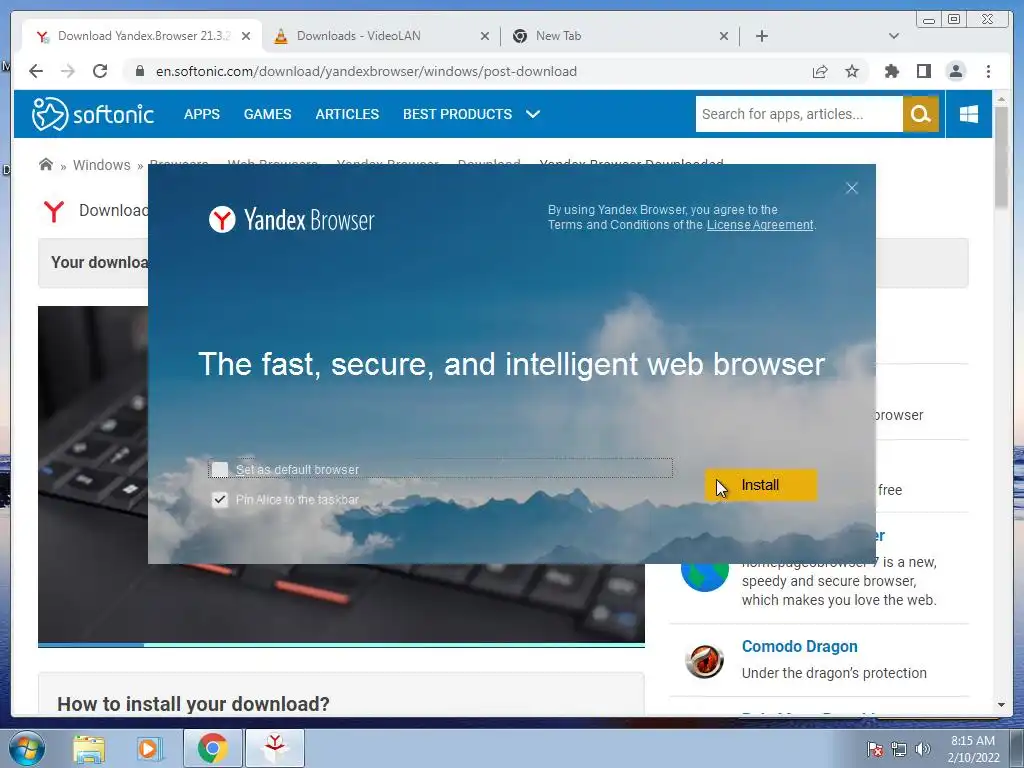Open the Windows breadcrumb link
Image resolution: width=1024 pixels, height=768 pixels.
pos(102,165)
